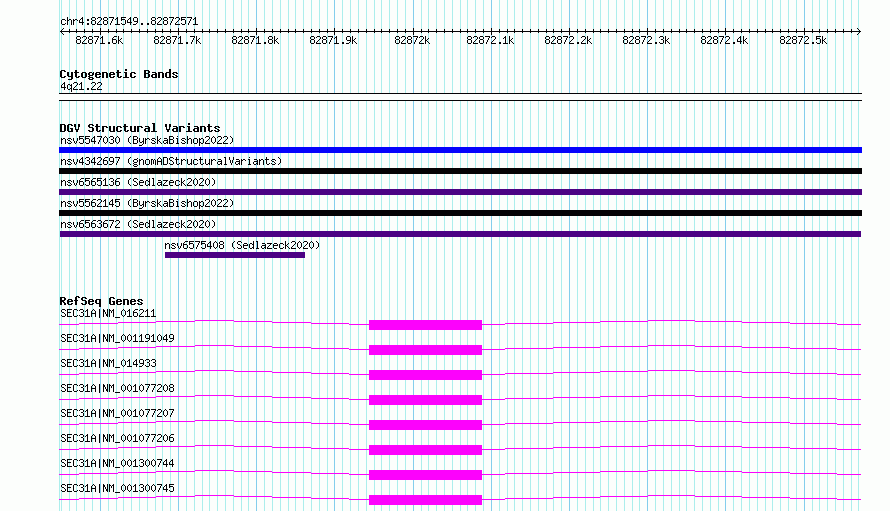890x511 pixels.
Task: Click the 82871.6k ruler tick label
Action: [x=99, y=40]
